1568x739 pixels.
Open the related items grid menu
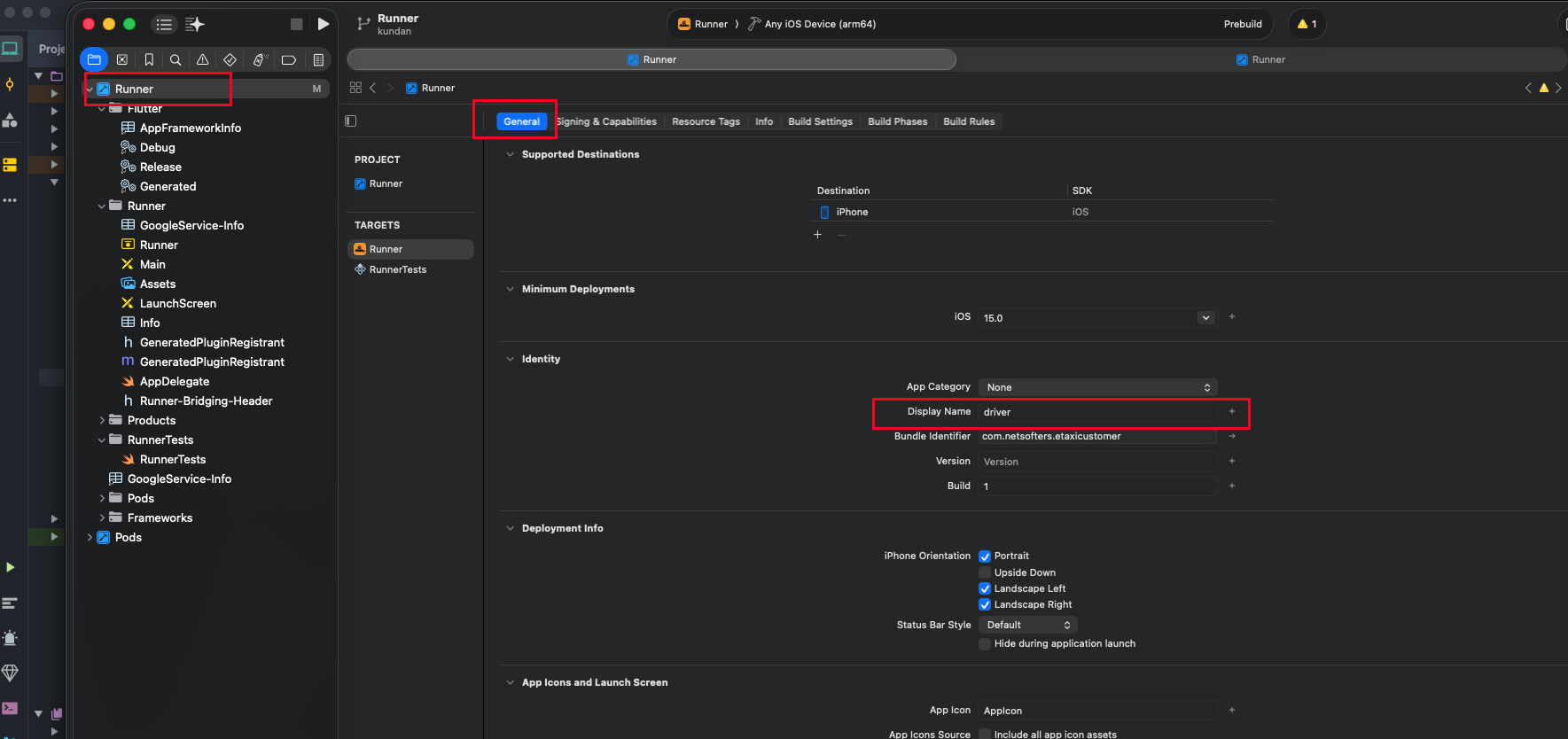coord(355,88)
